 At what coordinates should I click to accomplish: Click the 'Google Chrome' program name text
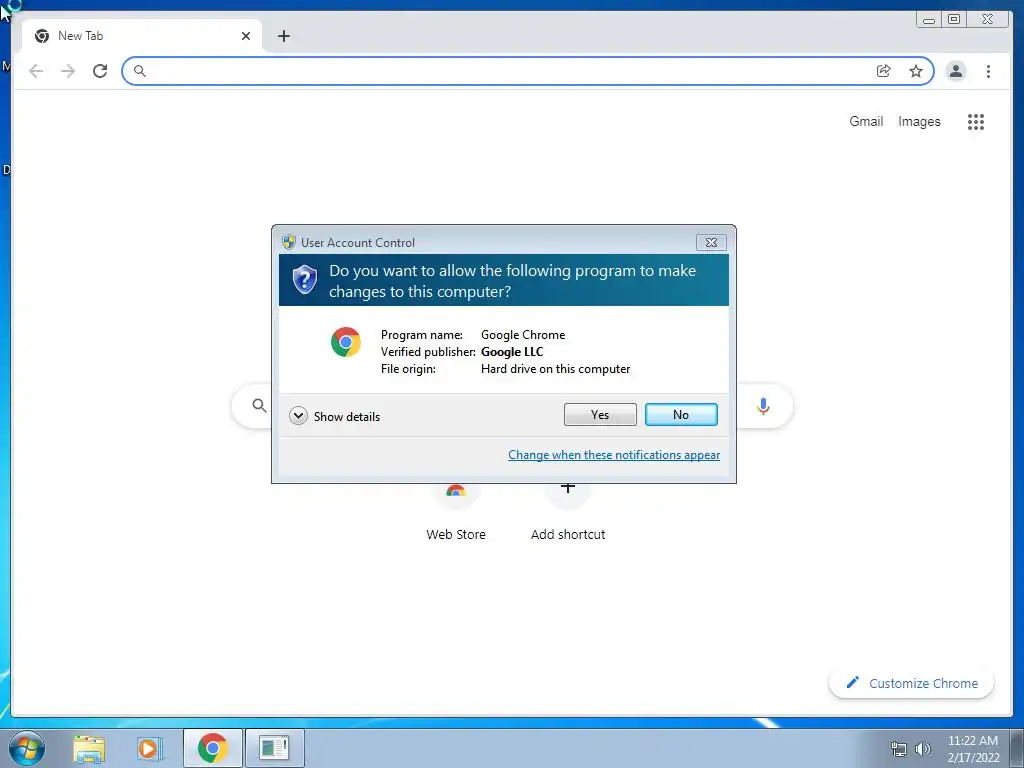(x=523, y=335)
